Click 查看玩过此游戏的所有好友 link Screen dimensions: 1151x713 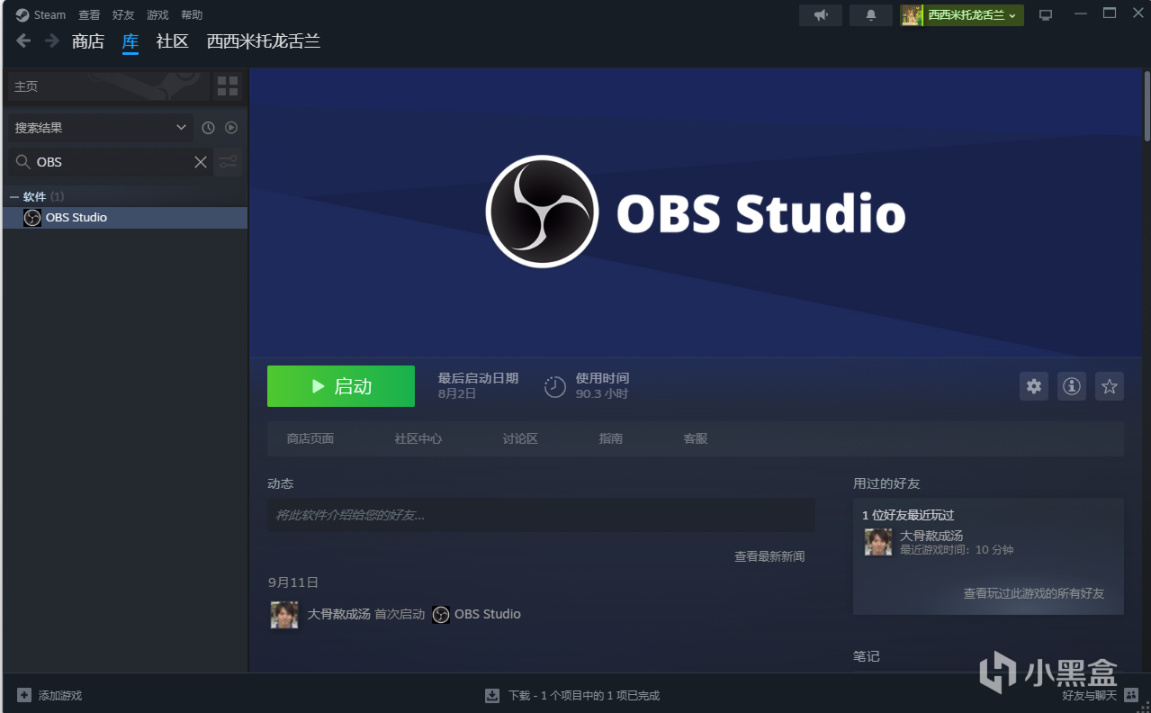click(x=1034, y=593)
